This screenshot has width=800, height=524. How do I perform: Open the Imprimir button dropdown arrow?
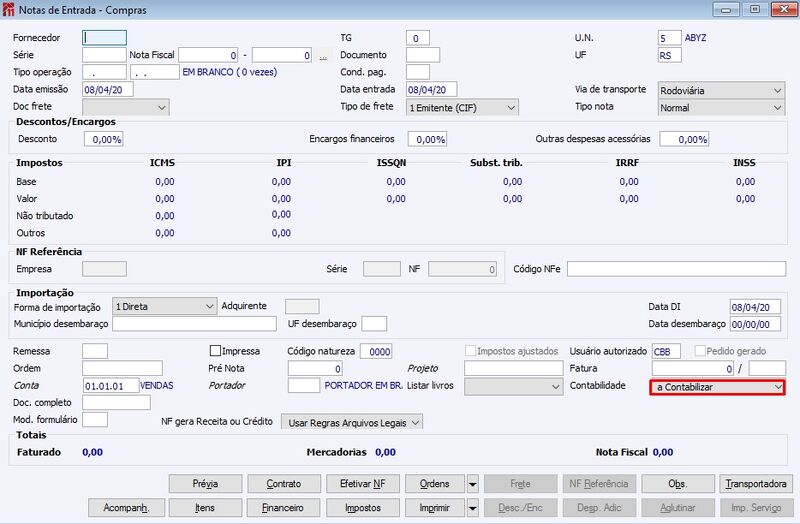pos(472,508)
